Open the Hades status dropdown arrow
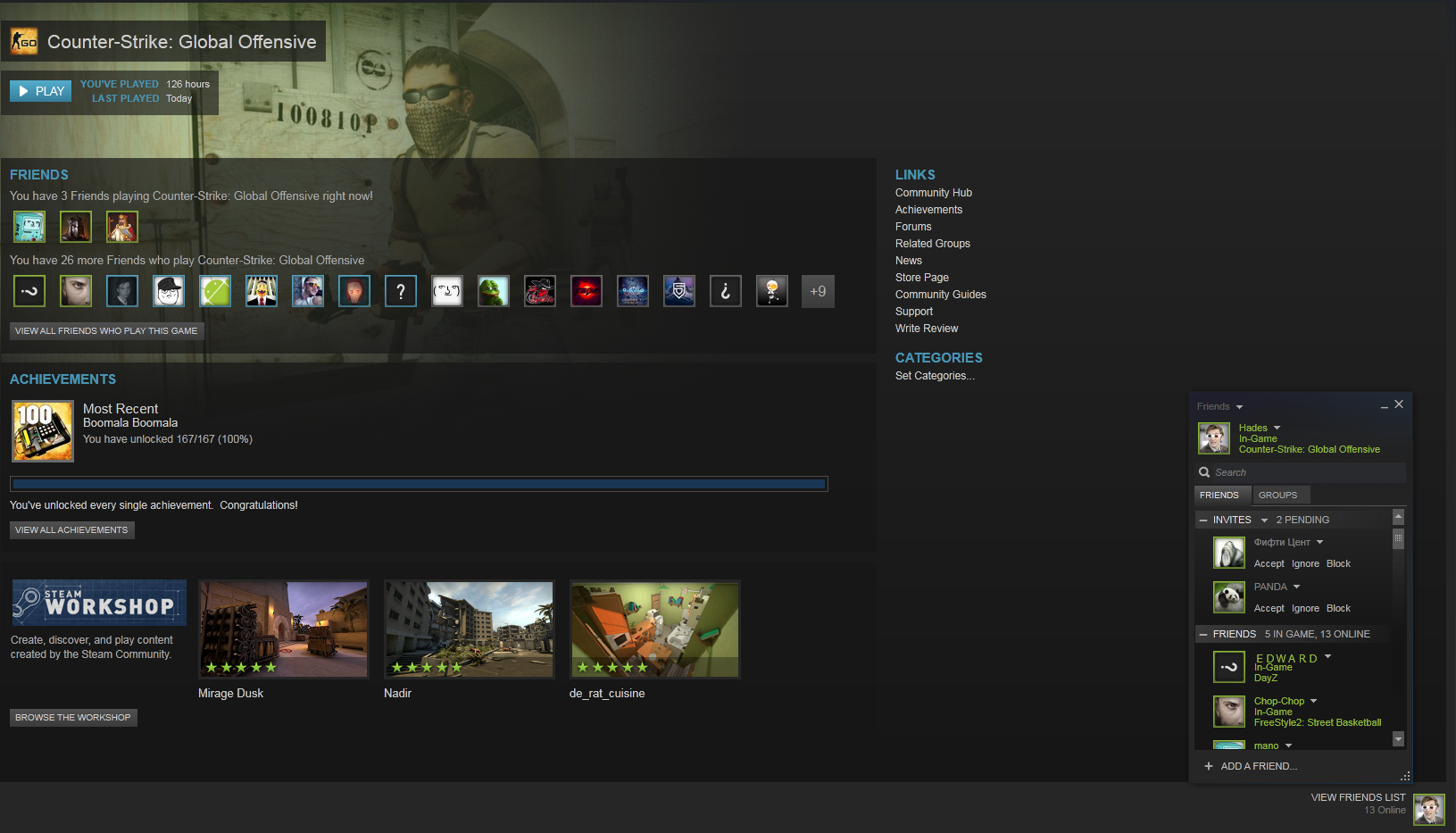Viewport: 1456px width, 833px height. tap(1277, 428)
